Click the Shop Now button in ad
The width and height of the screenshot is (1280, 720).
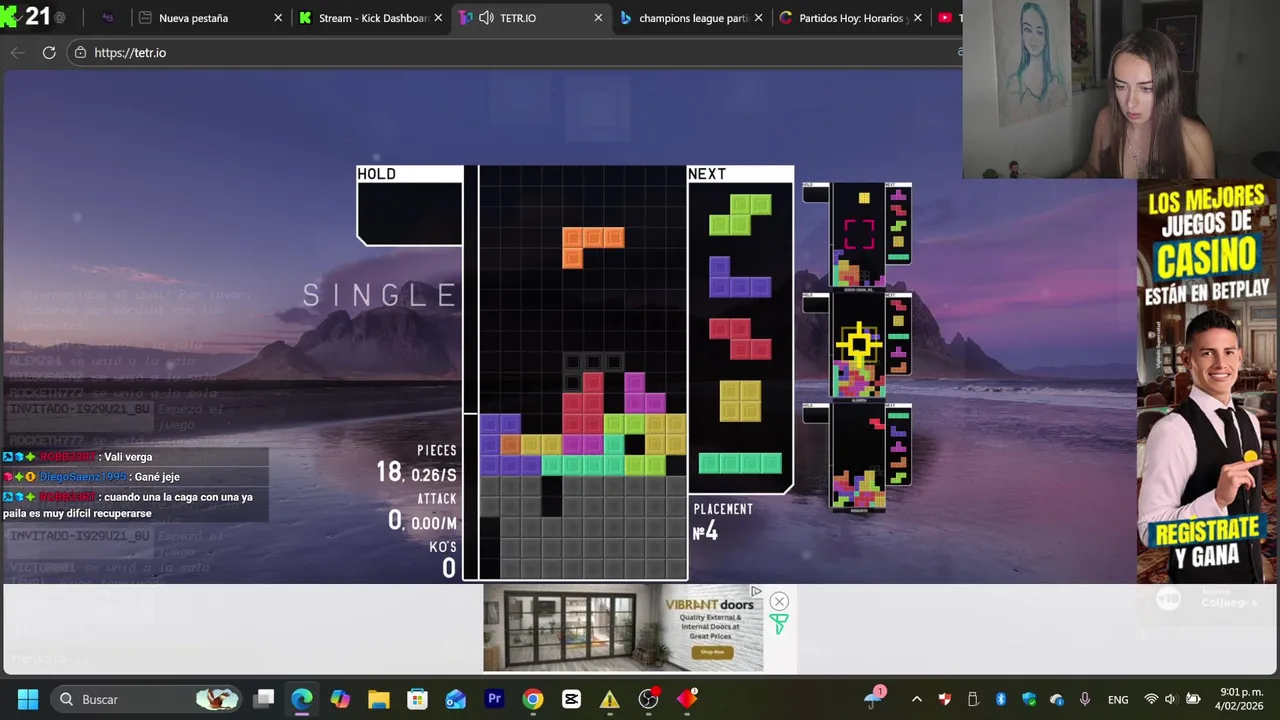(712, 652)
